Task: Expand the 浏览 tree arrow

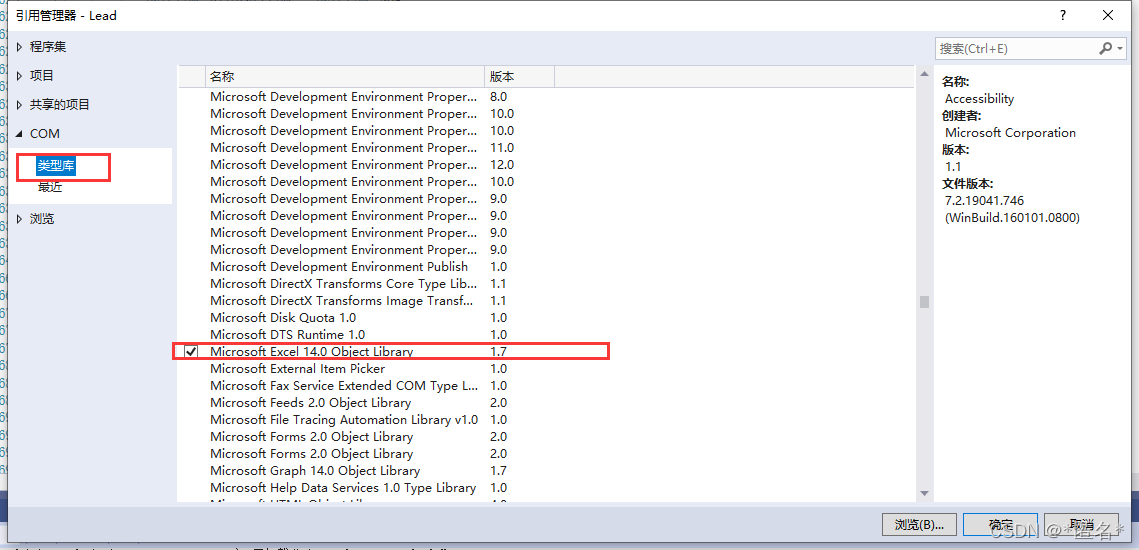Action: pyautogui.click(x=19, y=219)
